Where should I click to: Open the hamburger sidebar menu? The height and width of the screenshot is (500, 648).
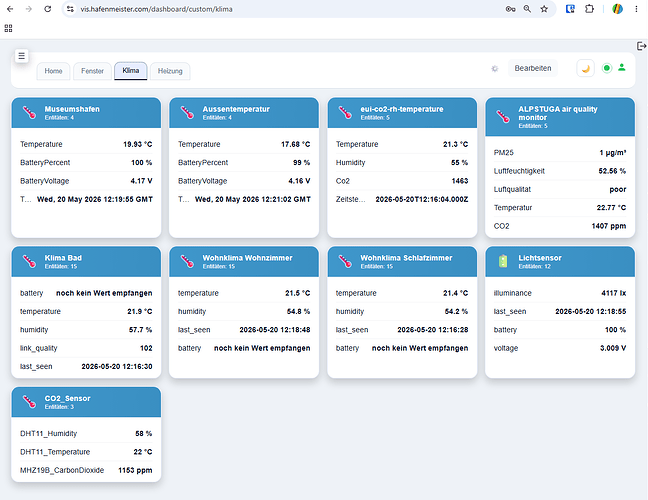coord(21,55)
